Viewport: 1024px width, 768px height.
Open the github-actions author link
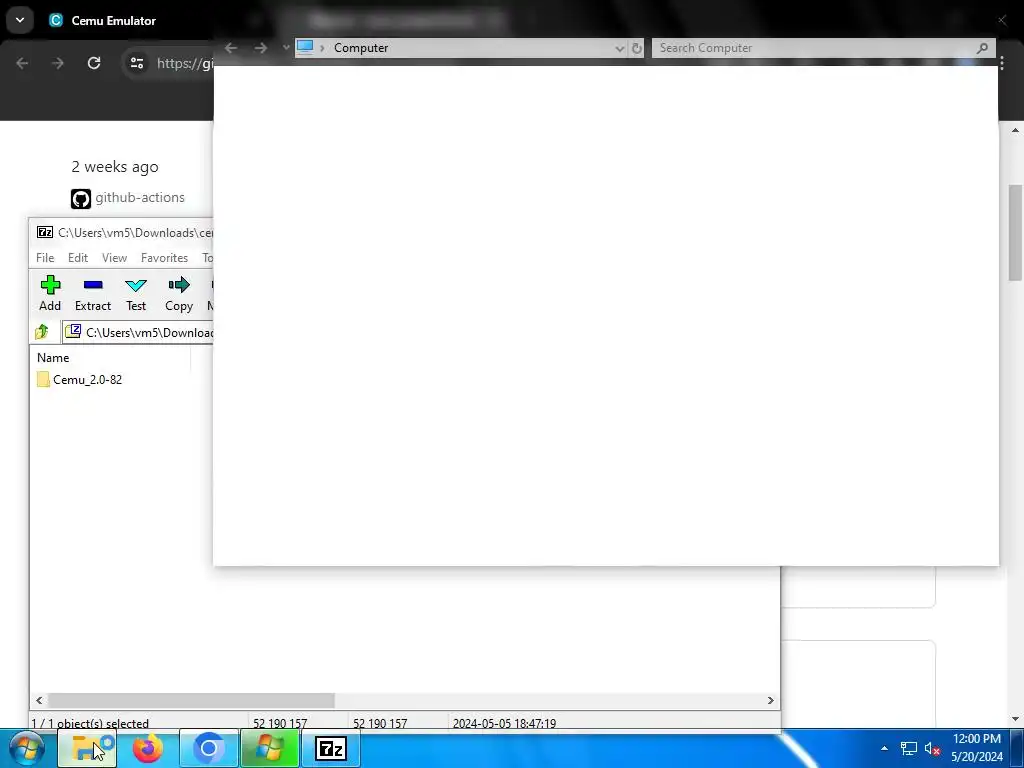pos(140,197)
